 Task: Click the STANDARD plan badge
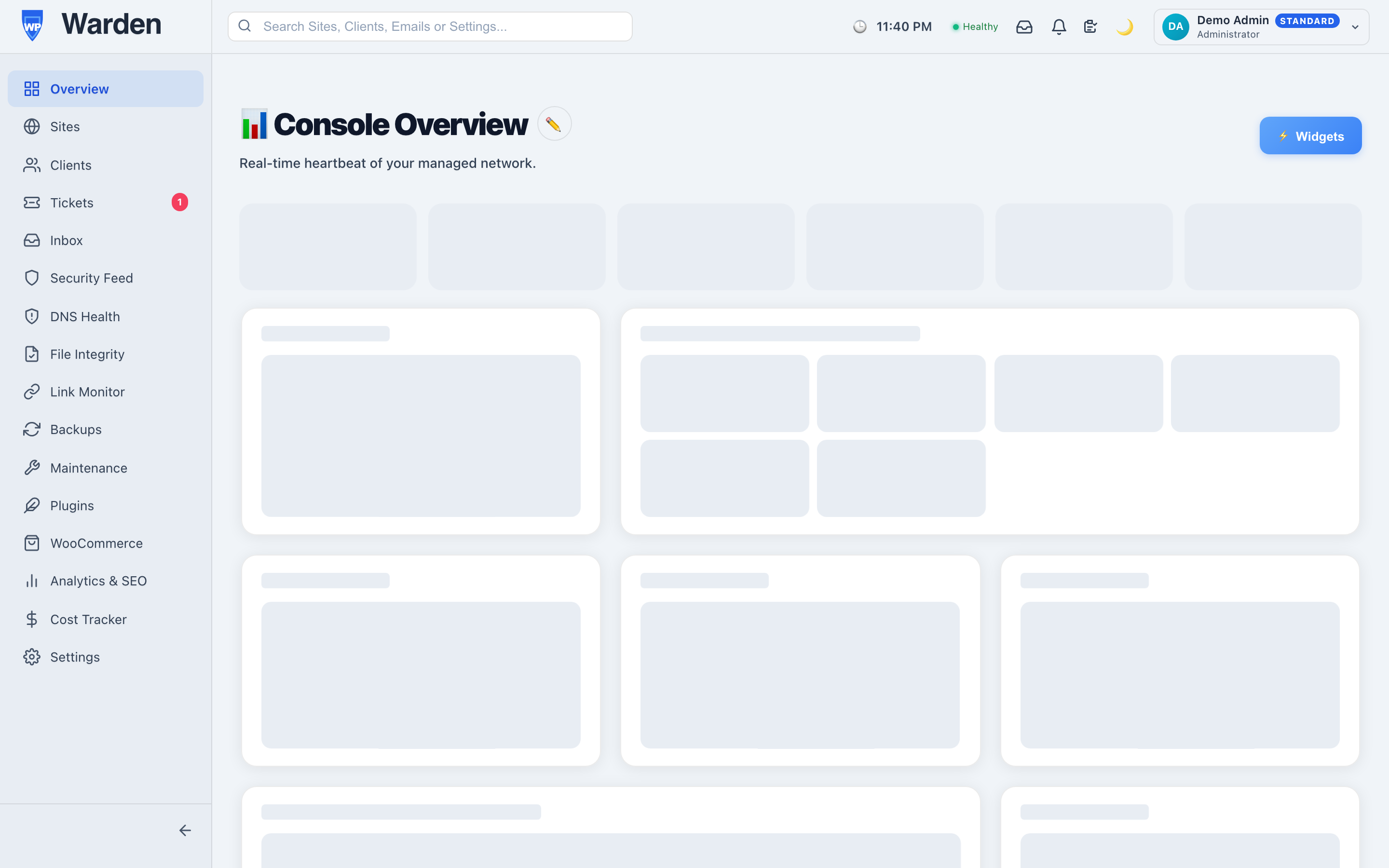click(1307, 21)
